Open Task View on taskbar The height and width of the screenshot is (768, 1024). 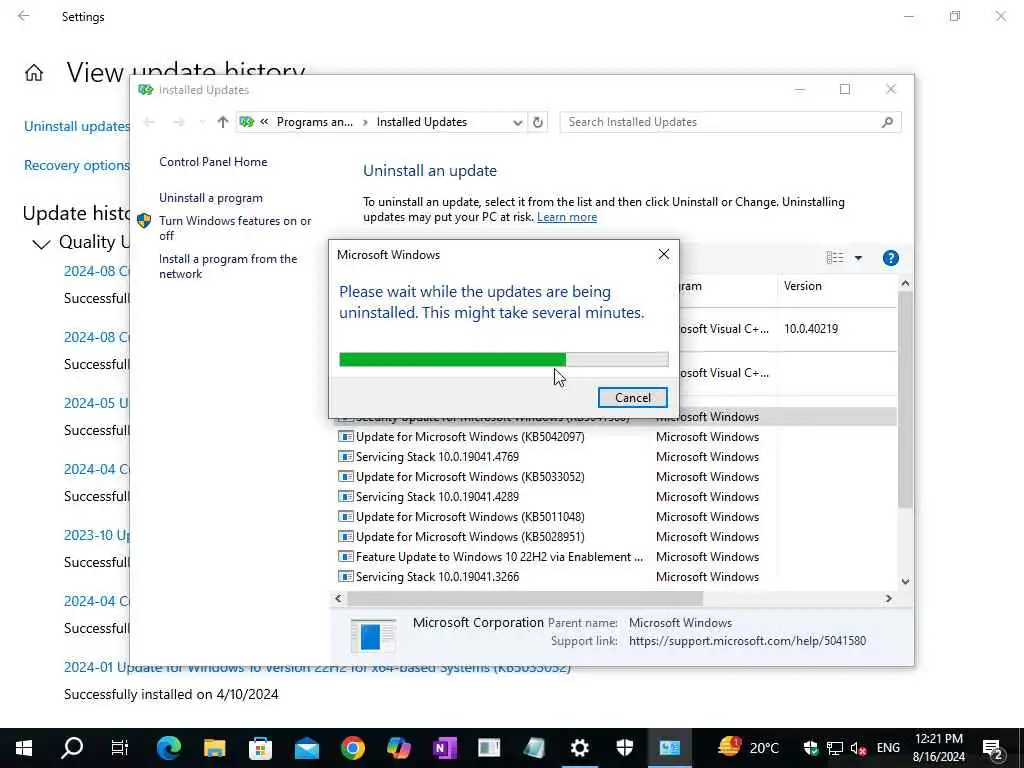(120, 748)
